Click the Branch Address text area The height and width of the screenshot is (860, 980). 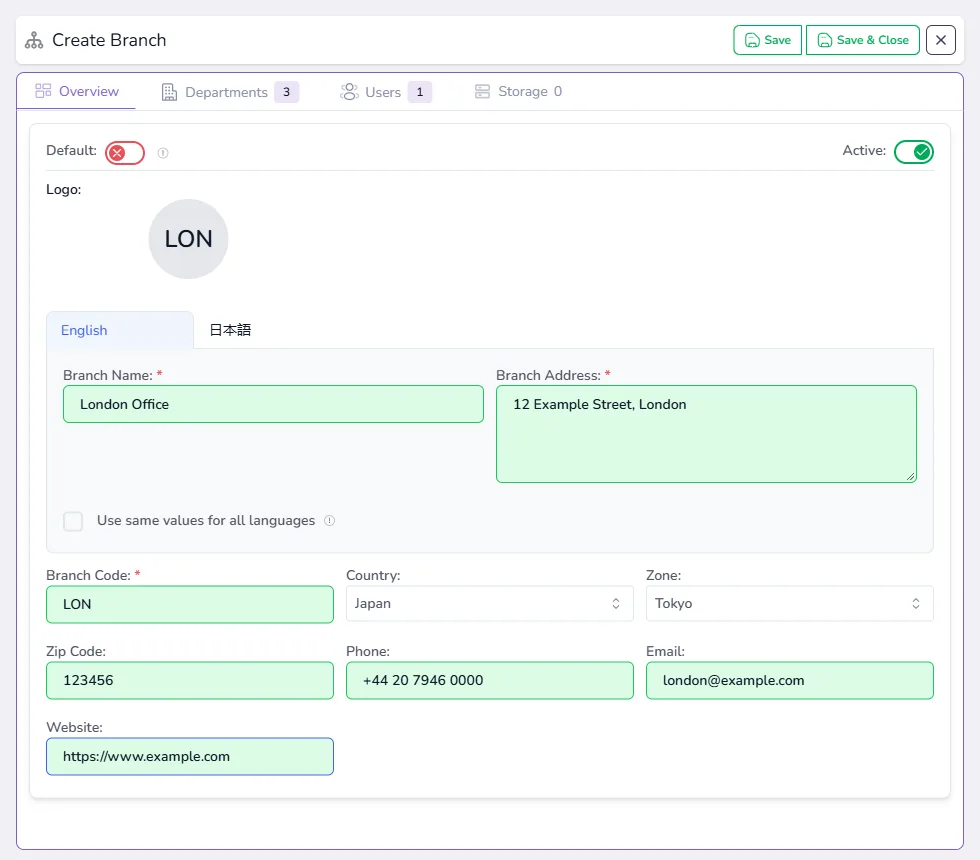pyautogui.click(x=706, y=434)
